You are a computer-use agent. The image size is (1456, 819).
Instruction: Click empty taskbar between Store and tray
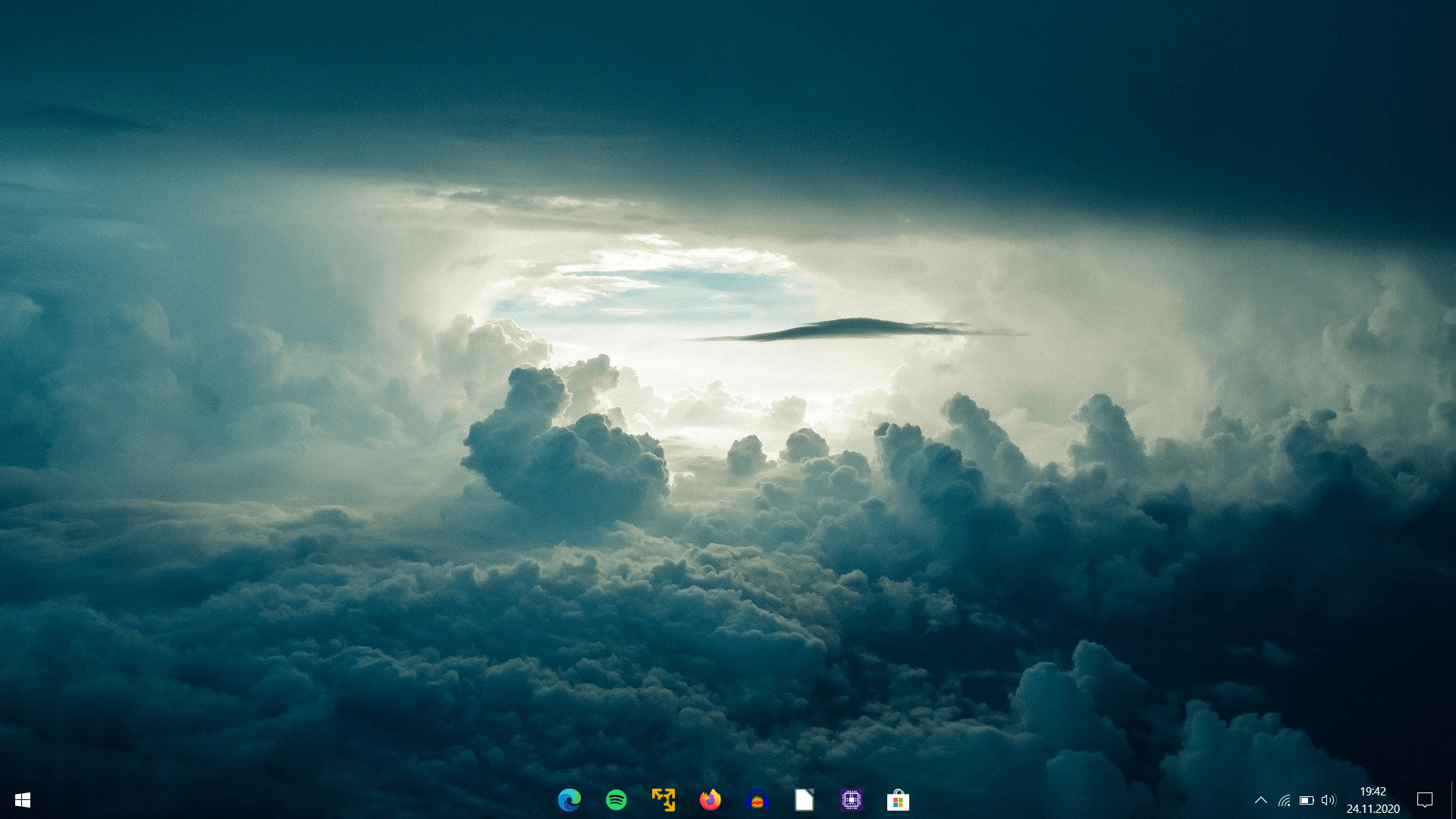[1077, 800]
